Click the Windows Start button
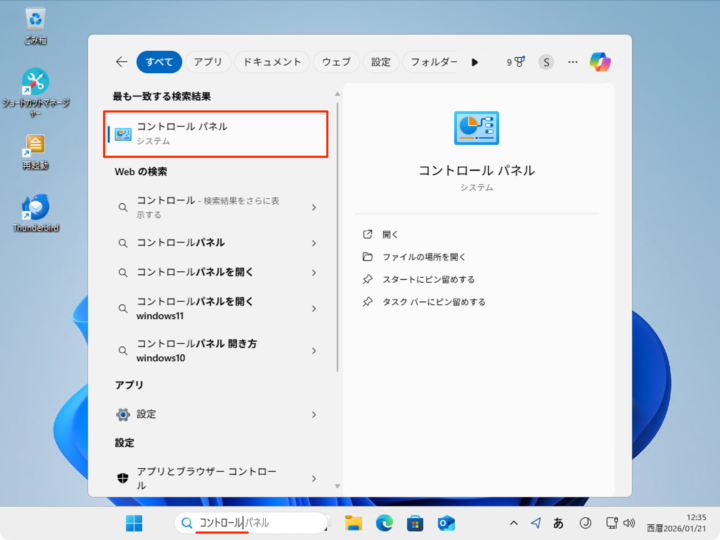Viewport: 720px width, 540px height. [x=134, y=523]
